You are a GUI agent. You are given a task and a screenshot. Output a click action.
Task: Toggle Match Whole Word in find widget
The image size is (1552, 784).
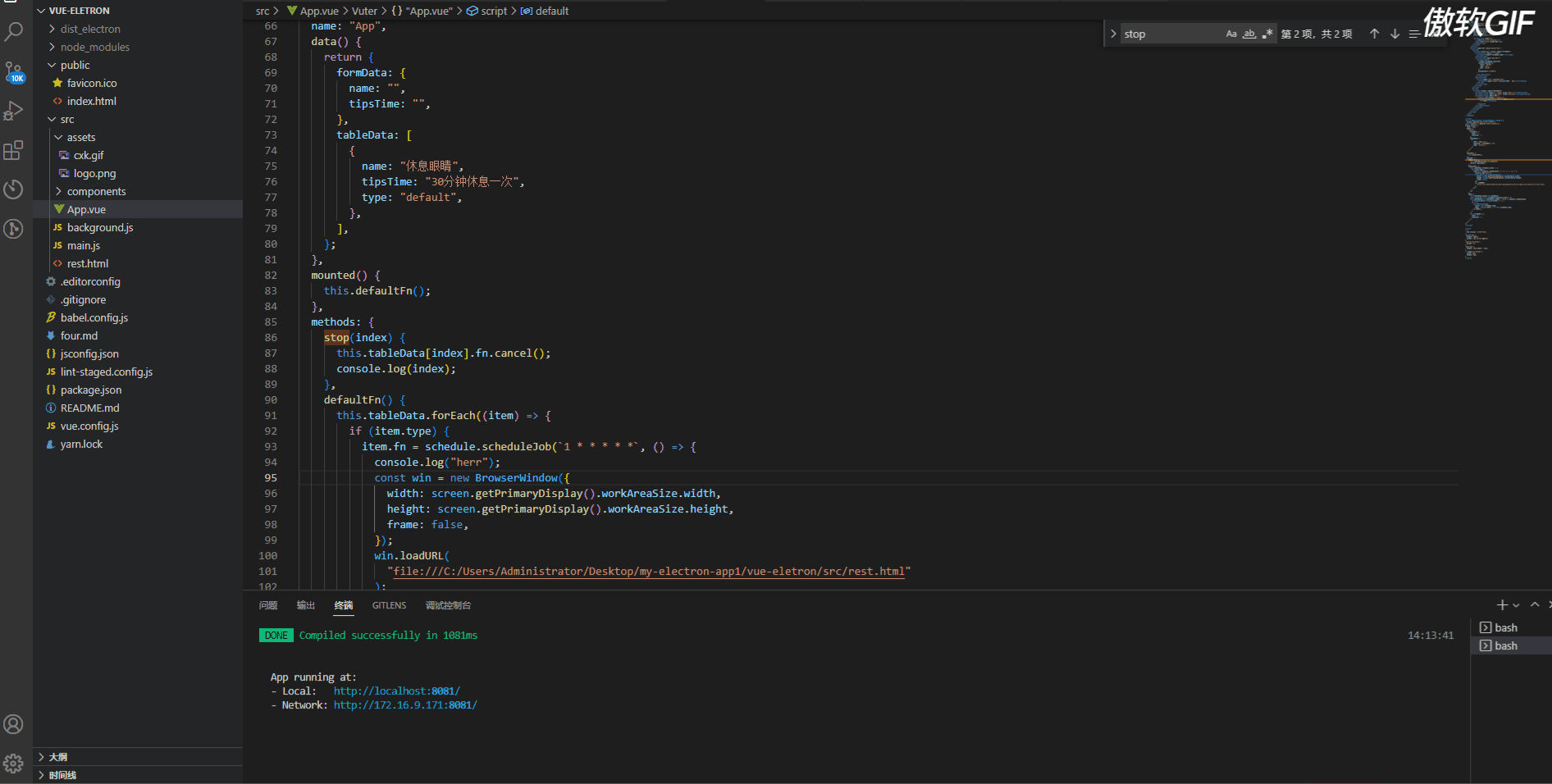[x=1249, y=34]
